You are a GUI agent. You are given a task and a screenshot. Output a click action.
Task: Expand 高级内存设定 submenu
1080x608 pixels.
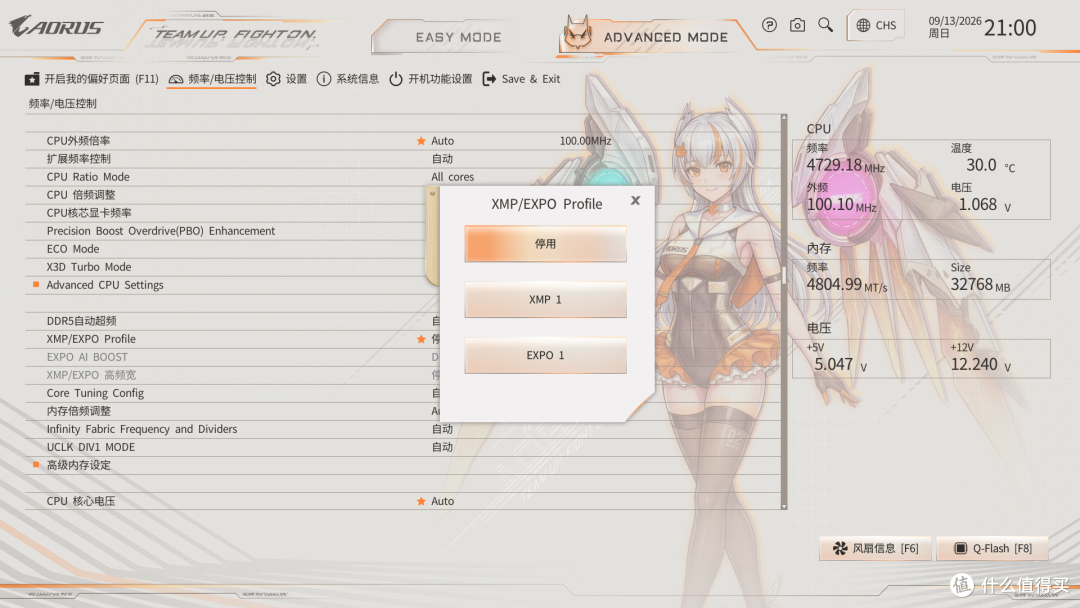pyautogui.click(x=79, y=465)
